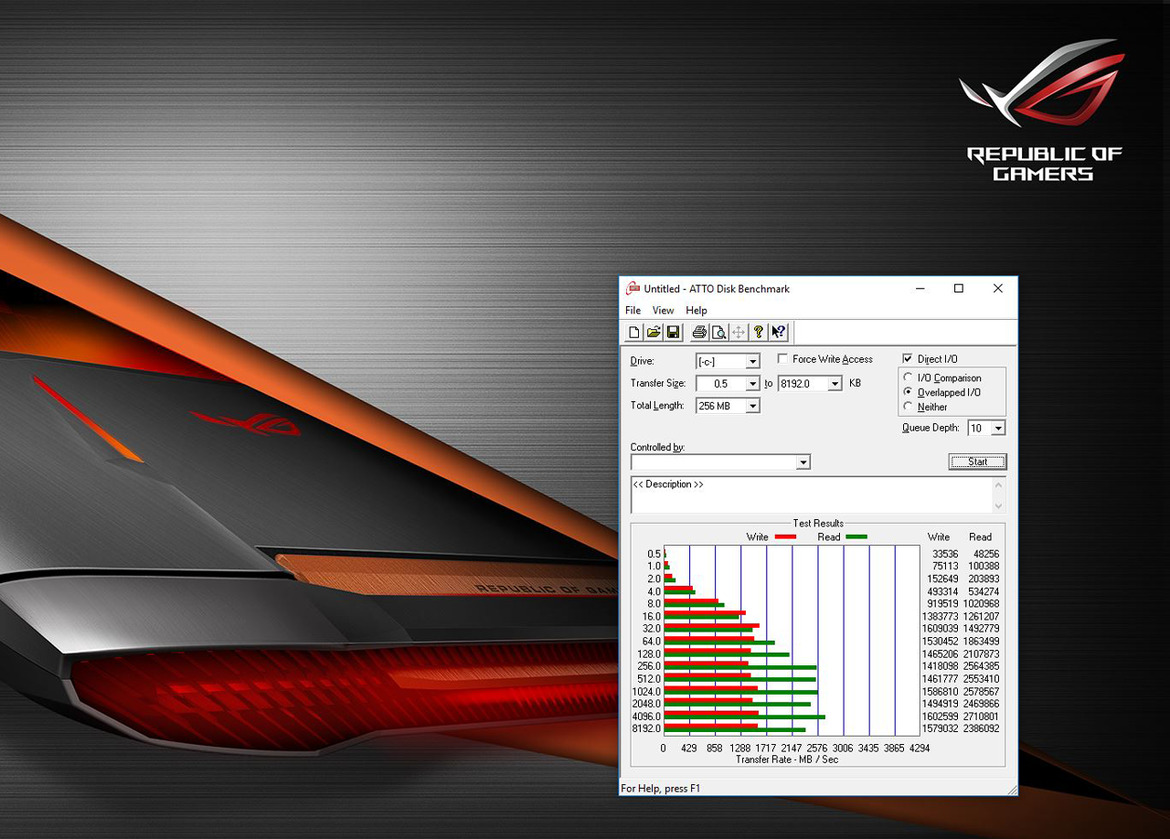Expand the Drive dropdown
This screenshot has width=1170, height=839.
[753, 361]
